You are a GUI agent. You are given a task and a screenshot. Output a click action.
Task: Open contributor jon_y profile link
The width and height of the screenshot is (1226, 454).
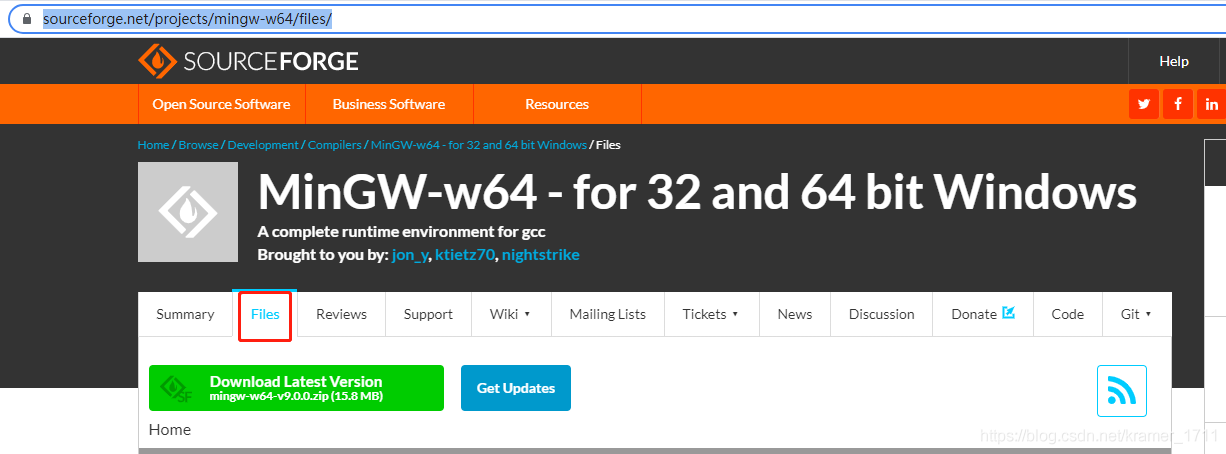[409, 254]
